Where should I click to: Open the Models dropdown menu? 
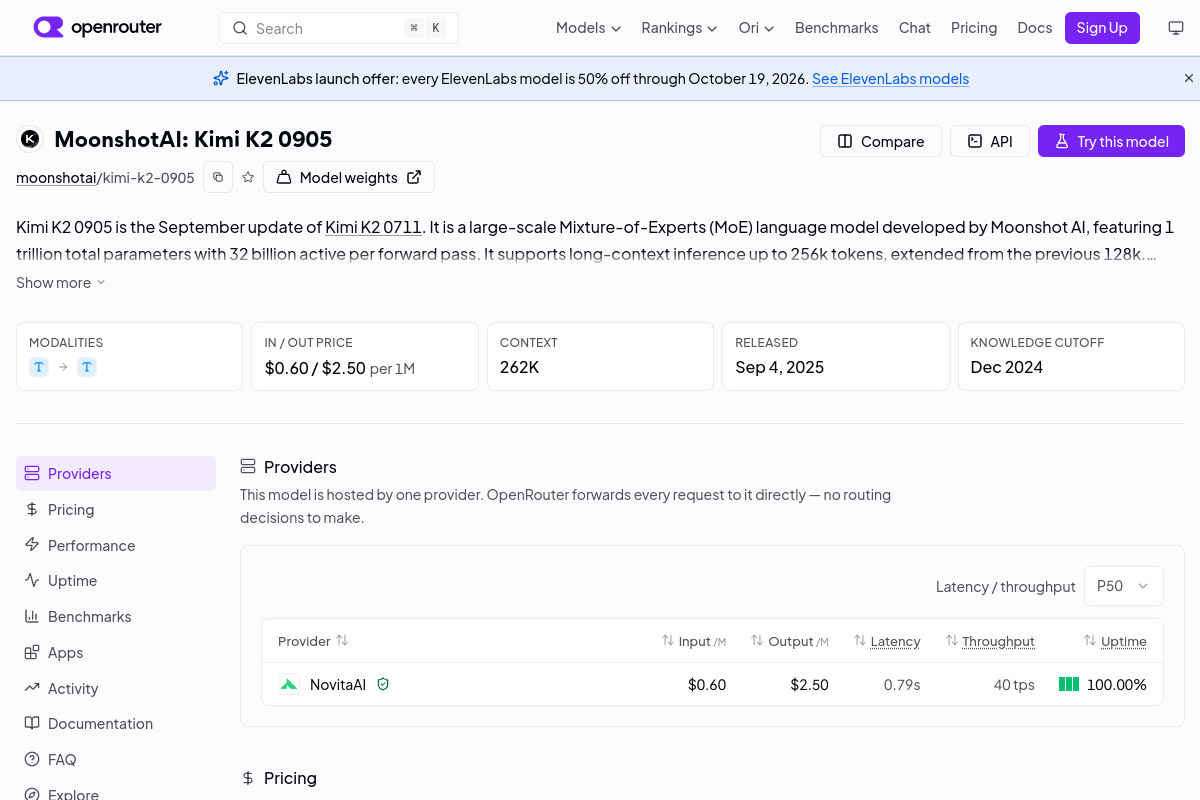588,28
